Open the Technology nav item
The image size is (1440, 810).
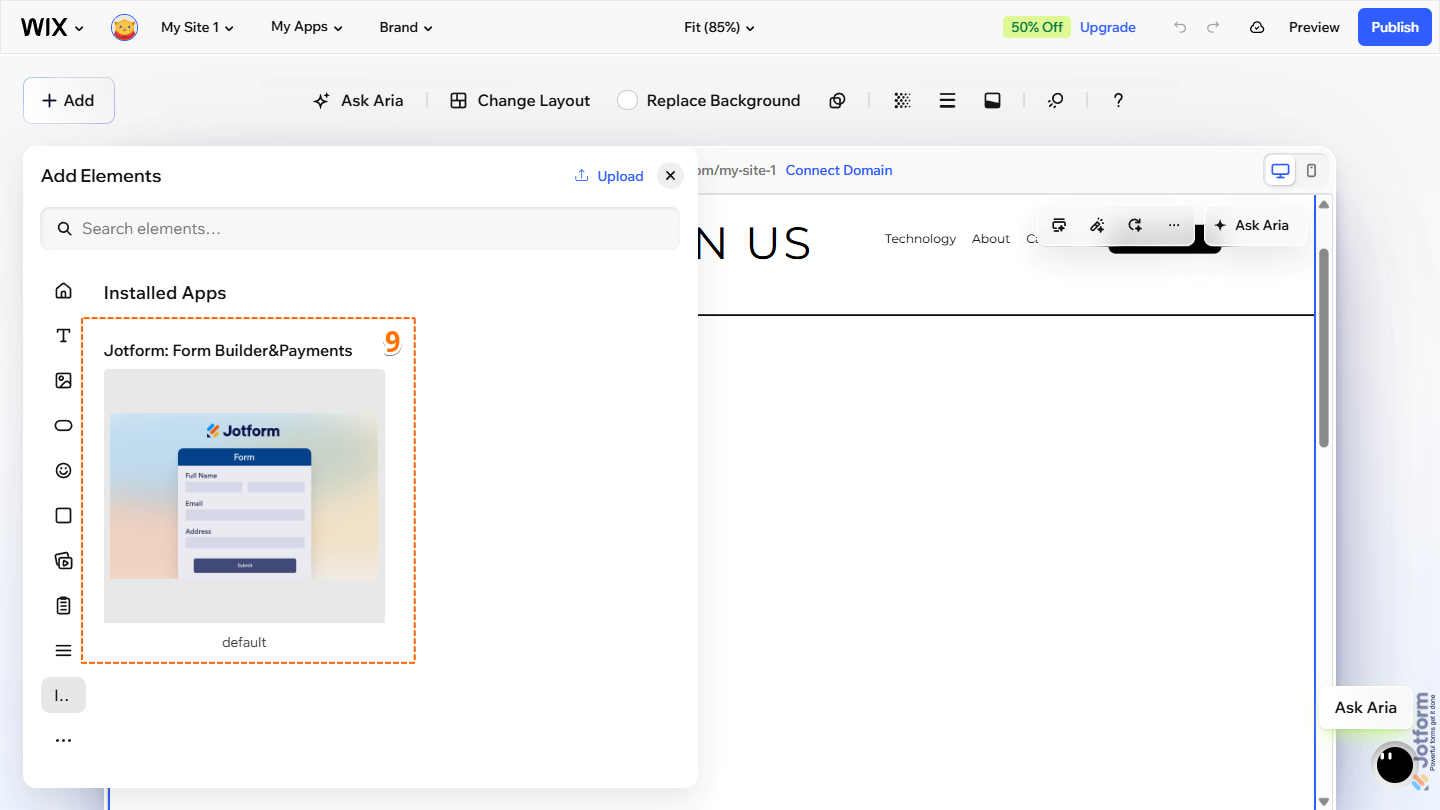pos(920,238)
